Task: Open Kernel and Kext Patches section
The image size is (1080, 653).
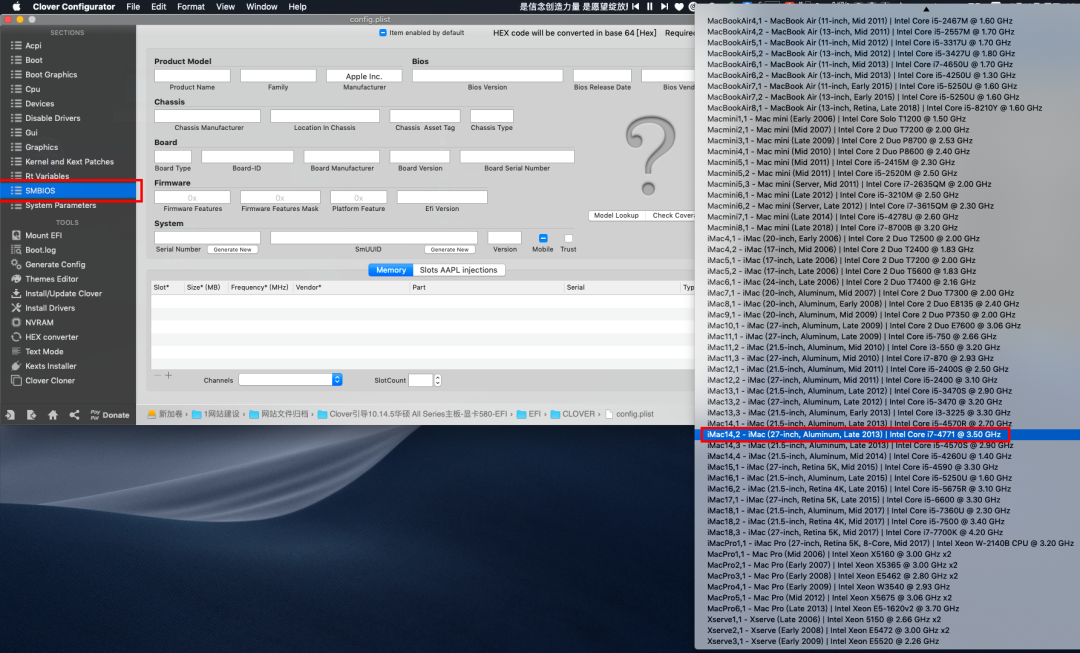Action: [70, 161]
